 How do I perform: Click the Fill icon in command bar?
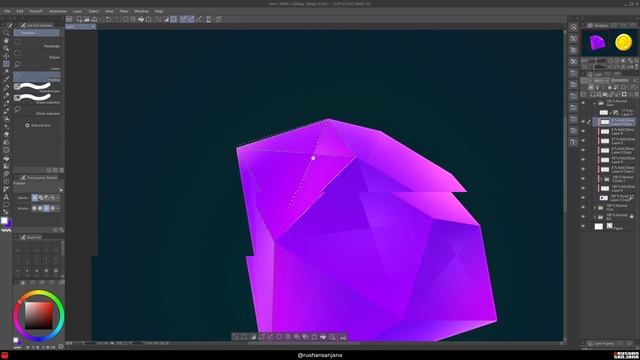click(x=141, y=19)
